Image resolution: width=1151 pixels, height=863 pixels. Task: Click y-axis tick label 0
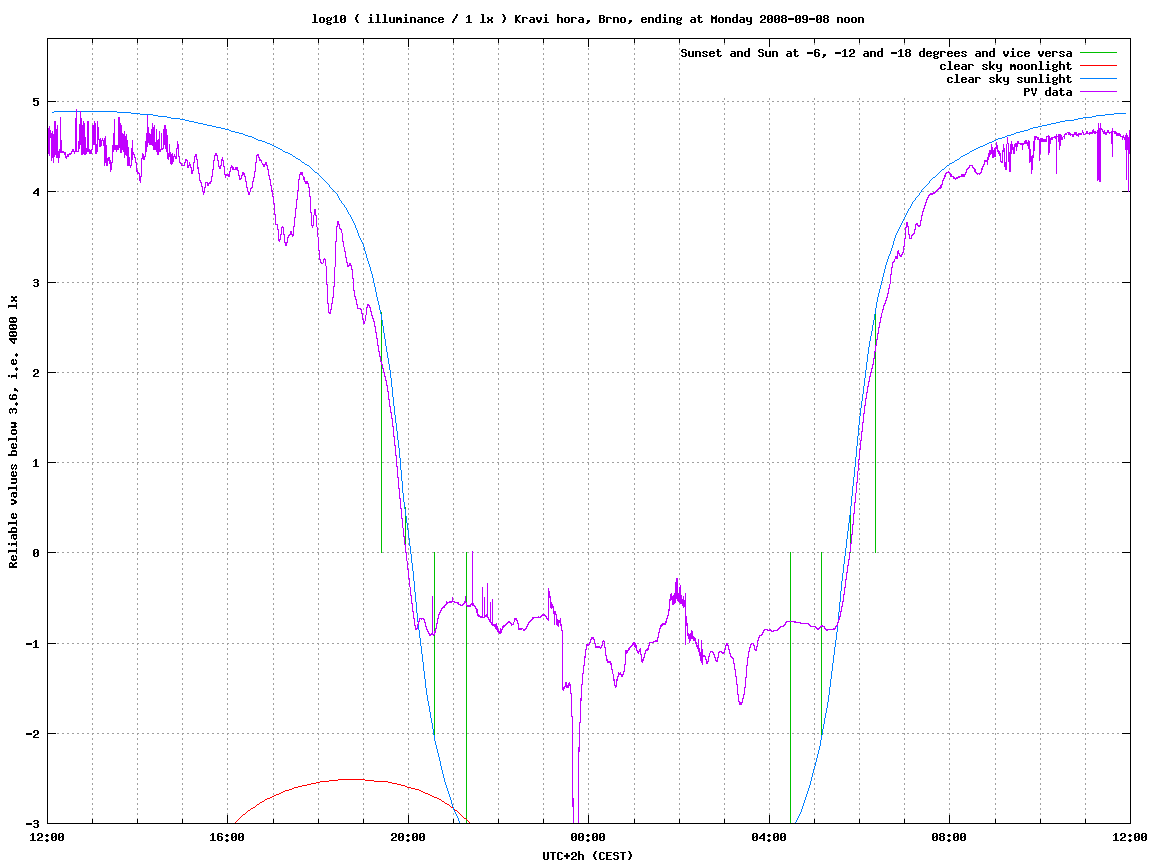click(x=36, y=553)
